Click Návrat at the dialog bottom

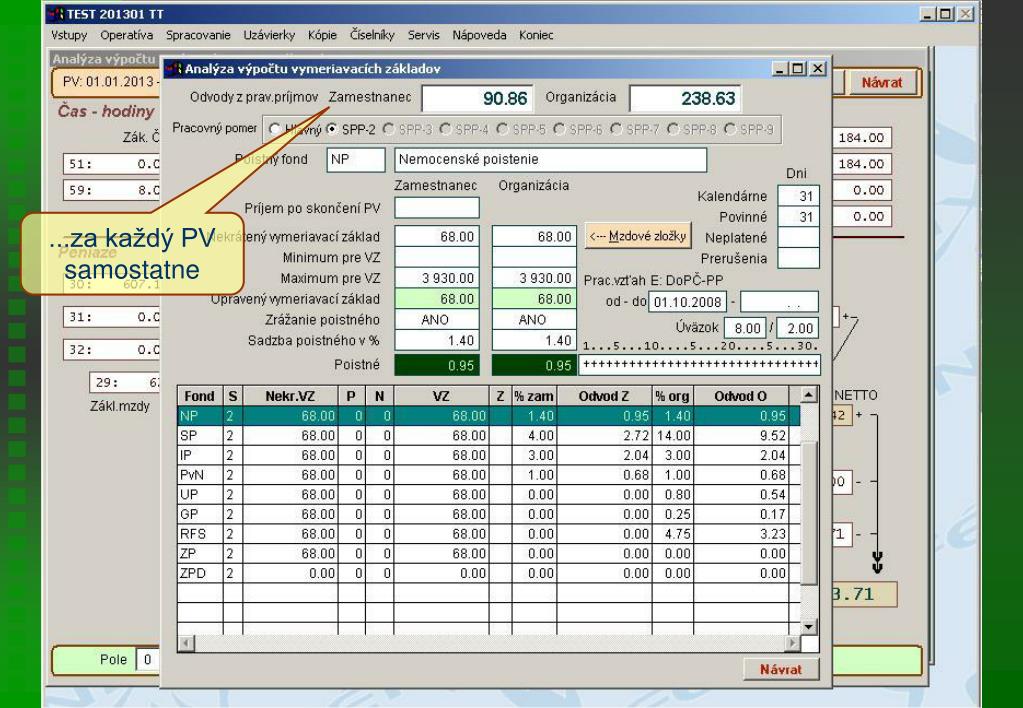point(781,669)
